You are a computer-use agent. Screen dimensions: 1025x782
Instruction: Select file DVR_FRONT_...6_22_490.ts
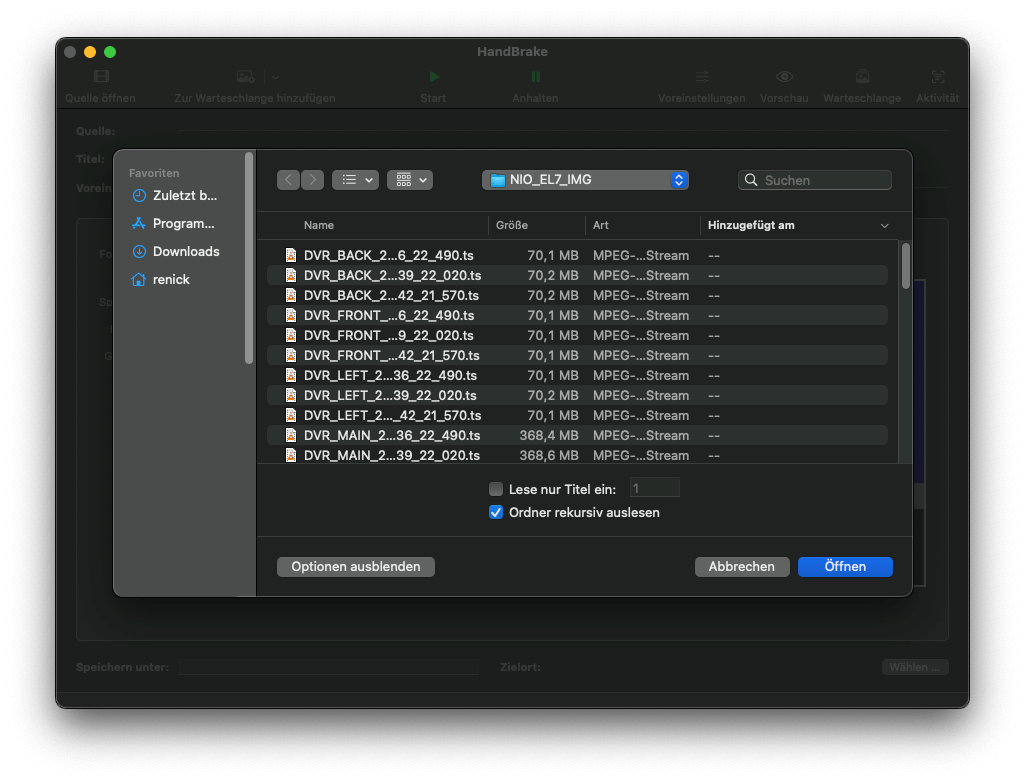pos(577,315)
